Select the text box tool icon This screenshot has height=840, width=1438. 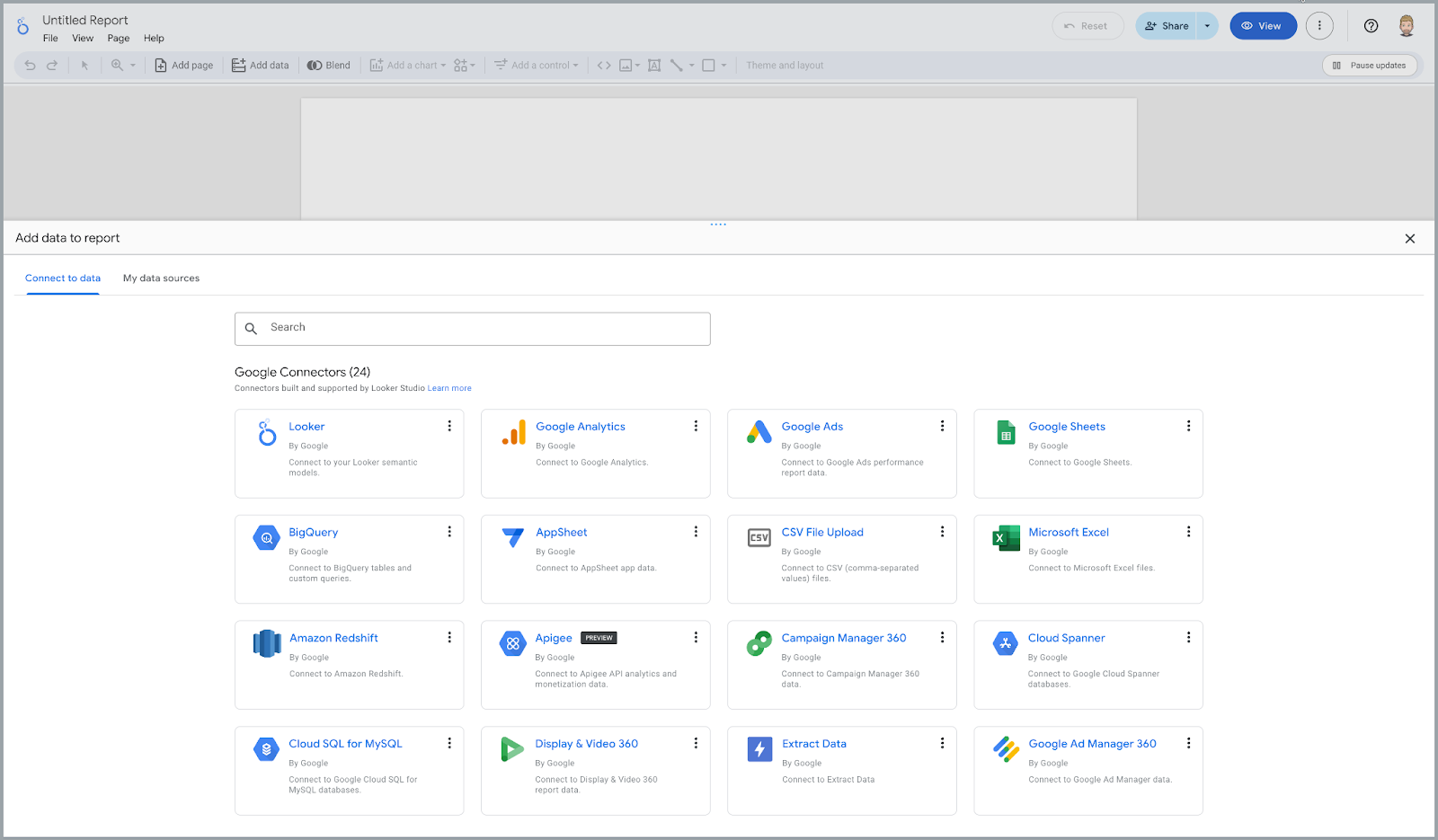coord(654,66)
